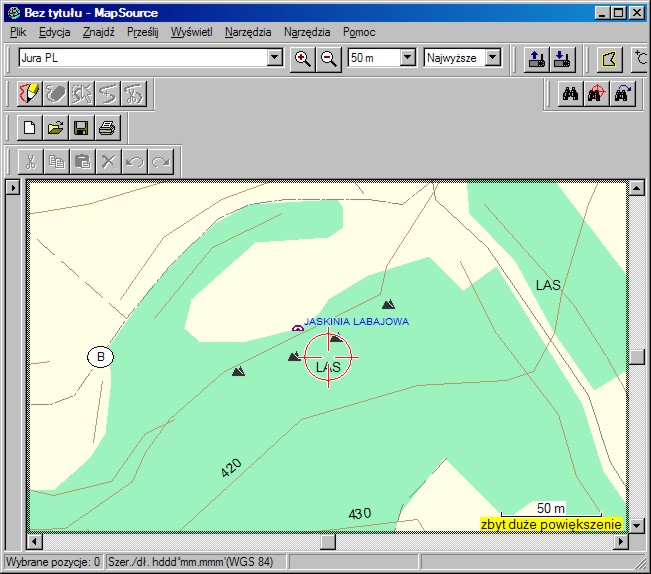Expand the Jura PL map product dropdown

[275, 58]
